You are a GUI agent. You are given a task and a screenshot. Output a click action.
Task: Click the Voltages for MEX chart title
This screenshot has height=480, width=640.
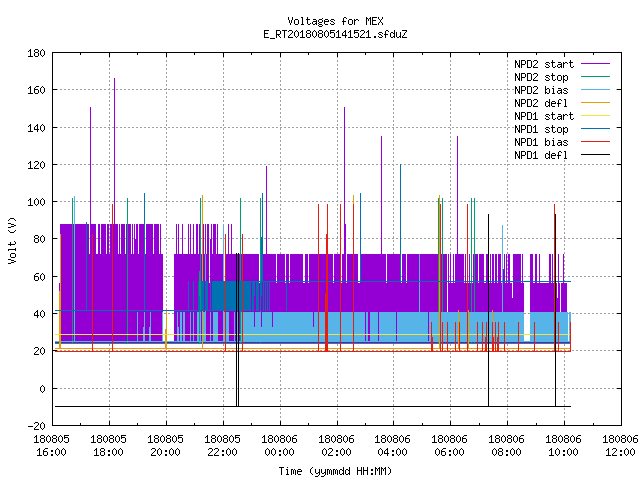(335, 21)
